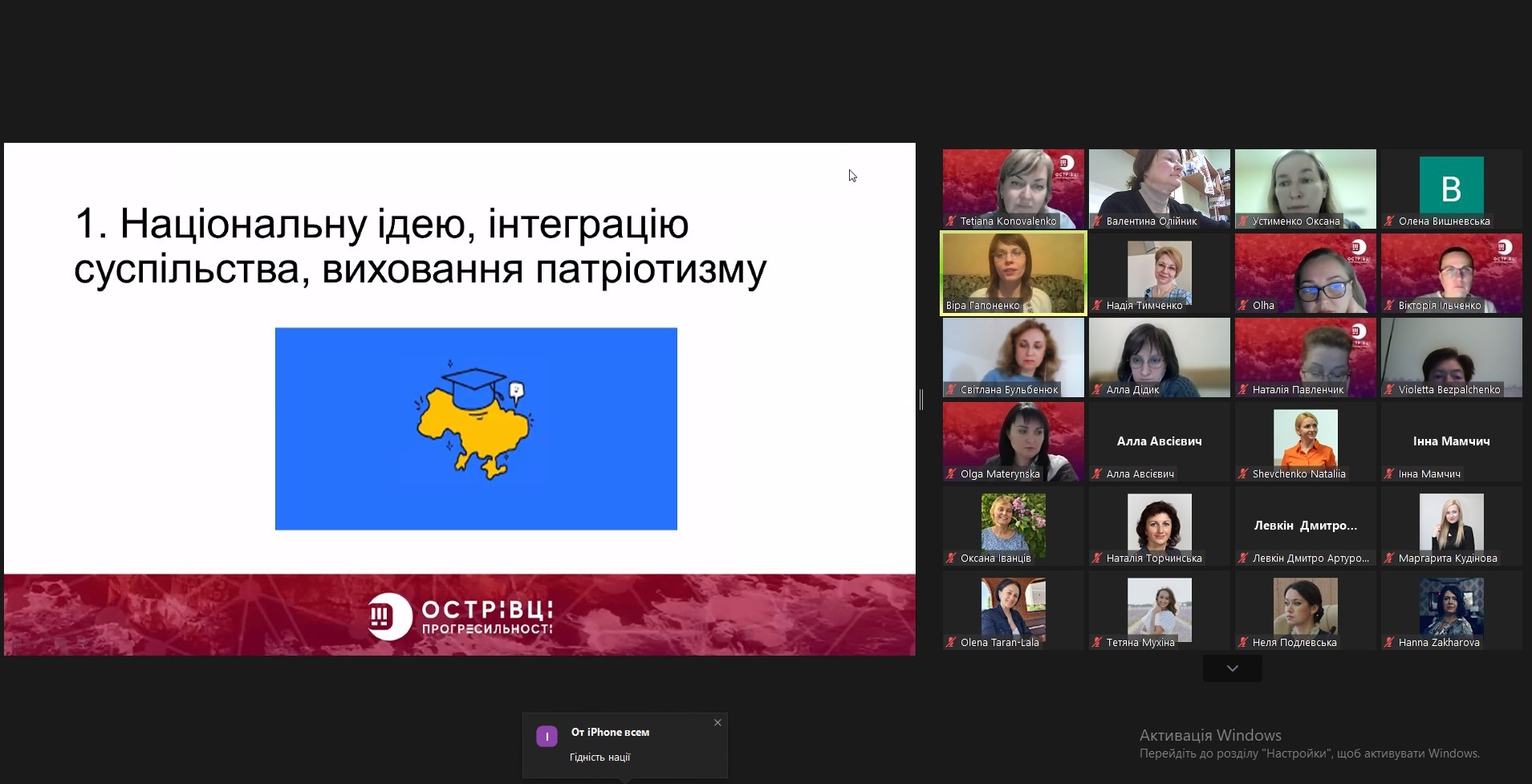The height and width of the screenshot is (784, 1532).
Task: Click muted mic icon beside Hanna Zakharova
Action: pyautogui.click(x=1389, y=643)
